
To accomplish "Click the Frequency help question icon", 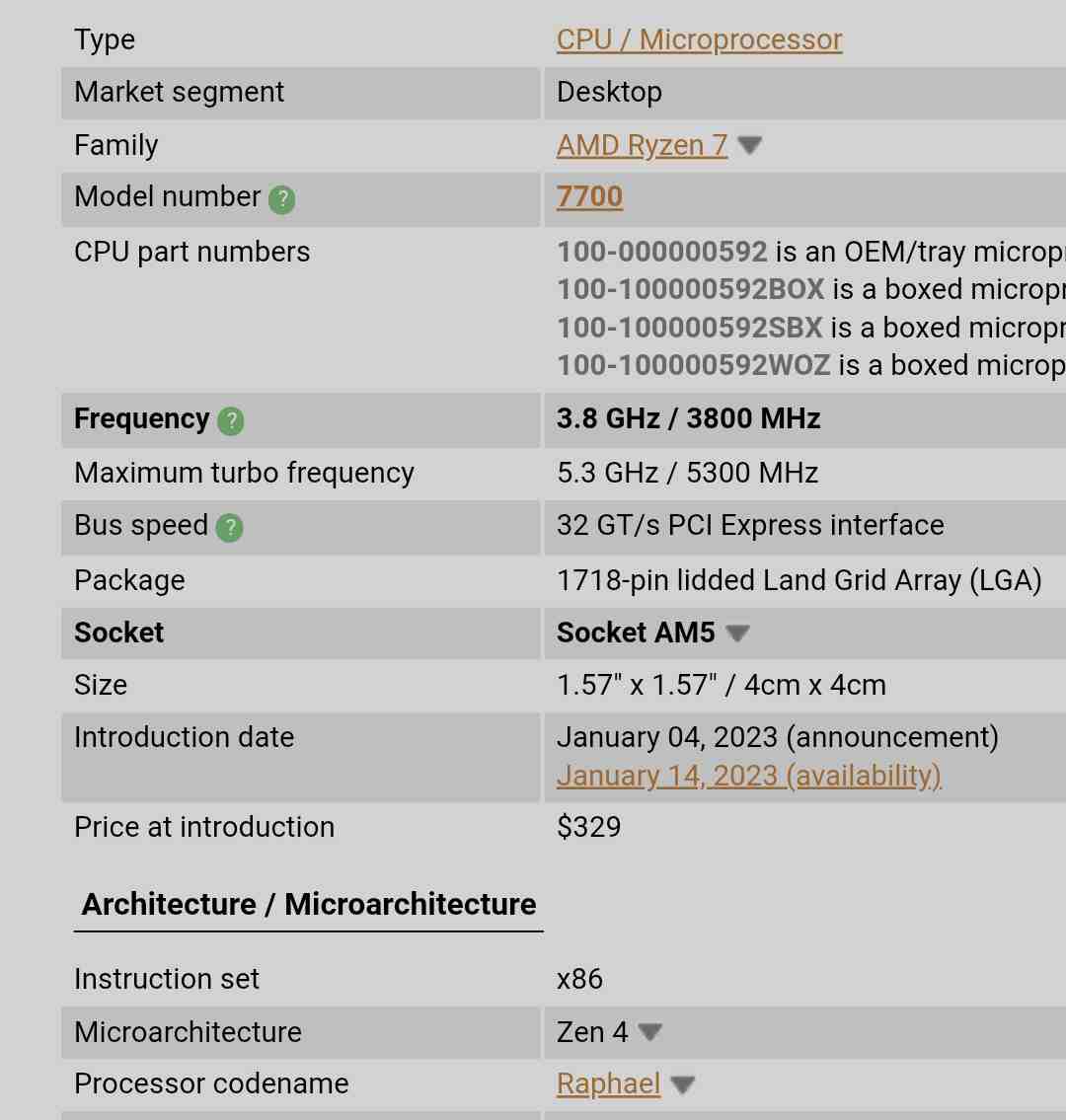I will 231,420.
